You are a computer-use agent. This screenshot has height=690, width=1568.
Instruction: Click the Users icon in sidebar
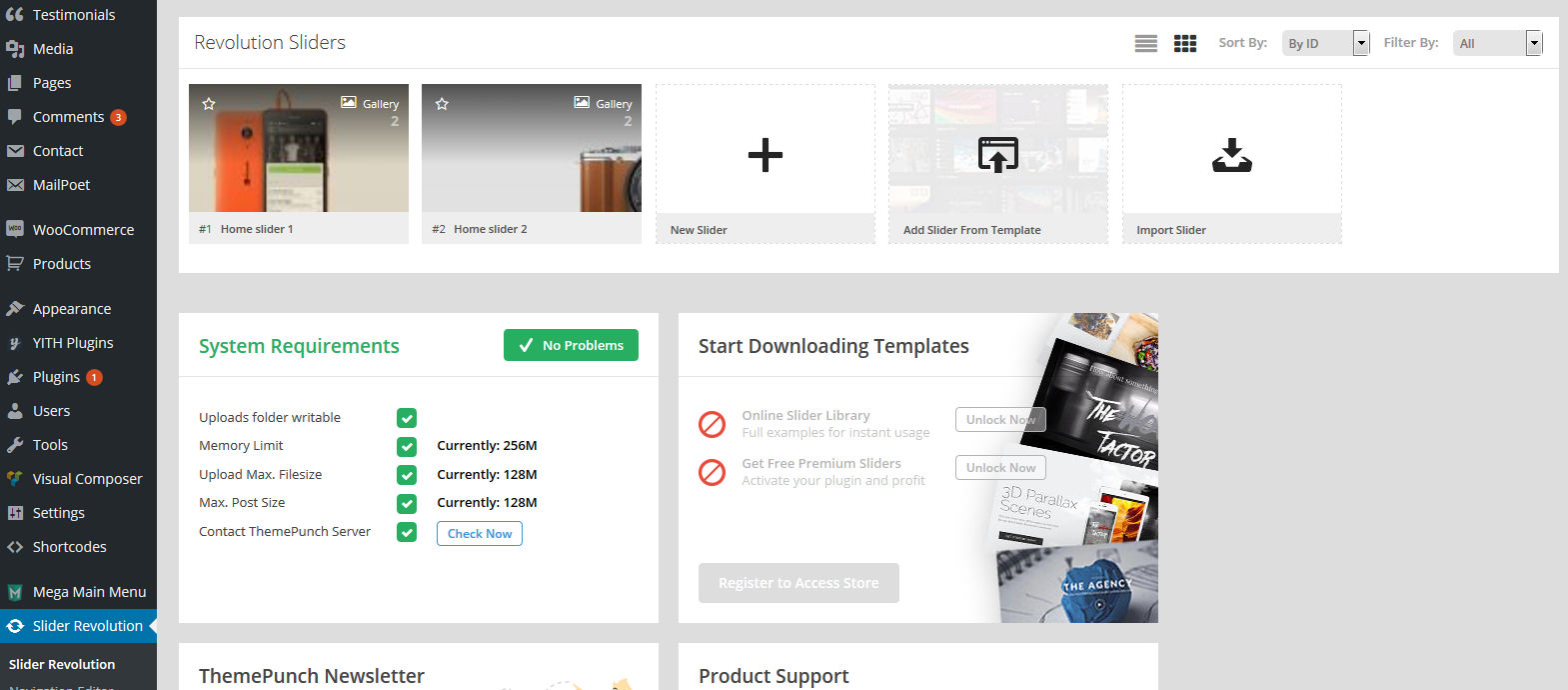pyautogui.click(x=15, y=411)
